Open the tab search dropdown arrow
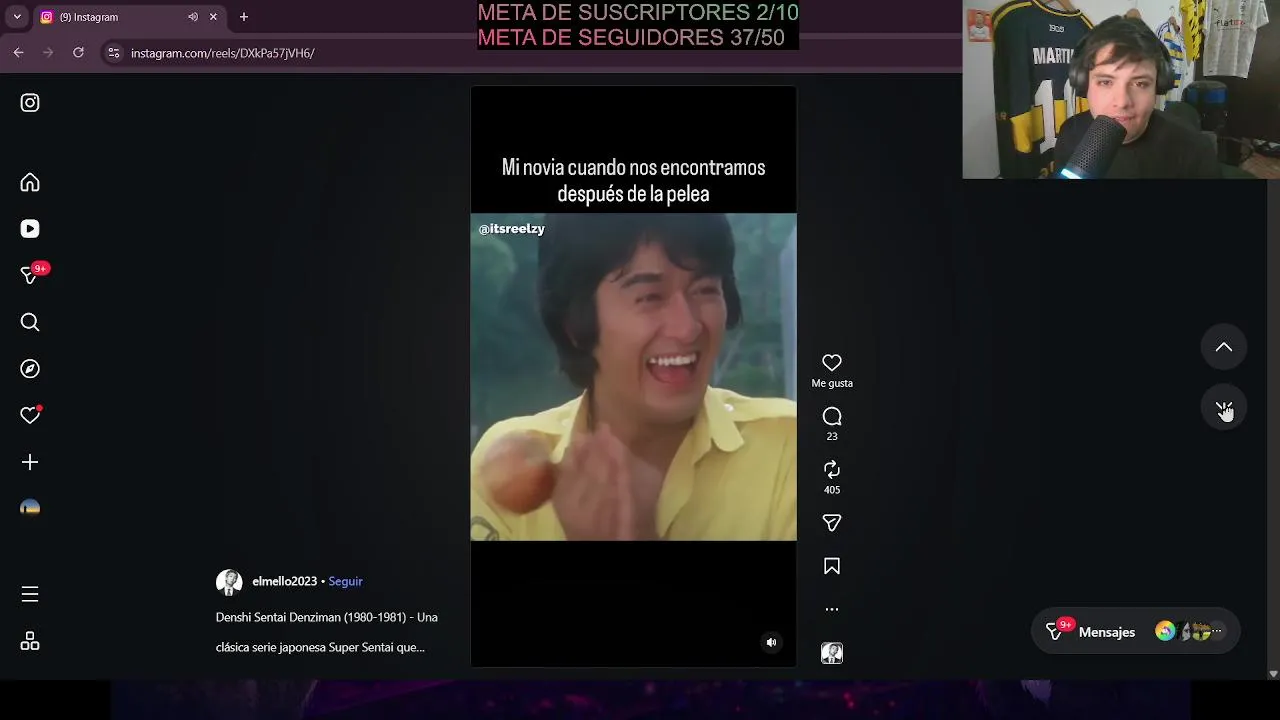 (17, 17)
